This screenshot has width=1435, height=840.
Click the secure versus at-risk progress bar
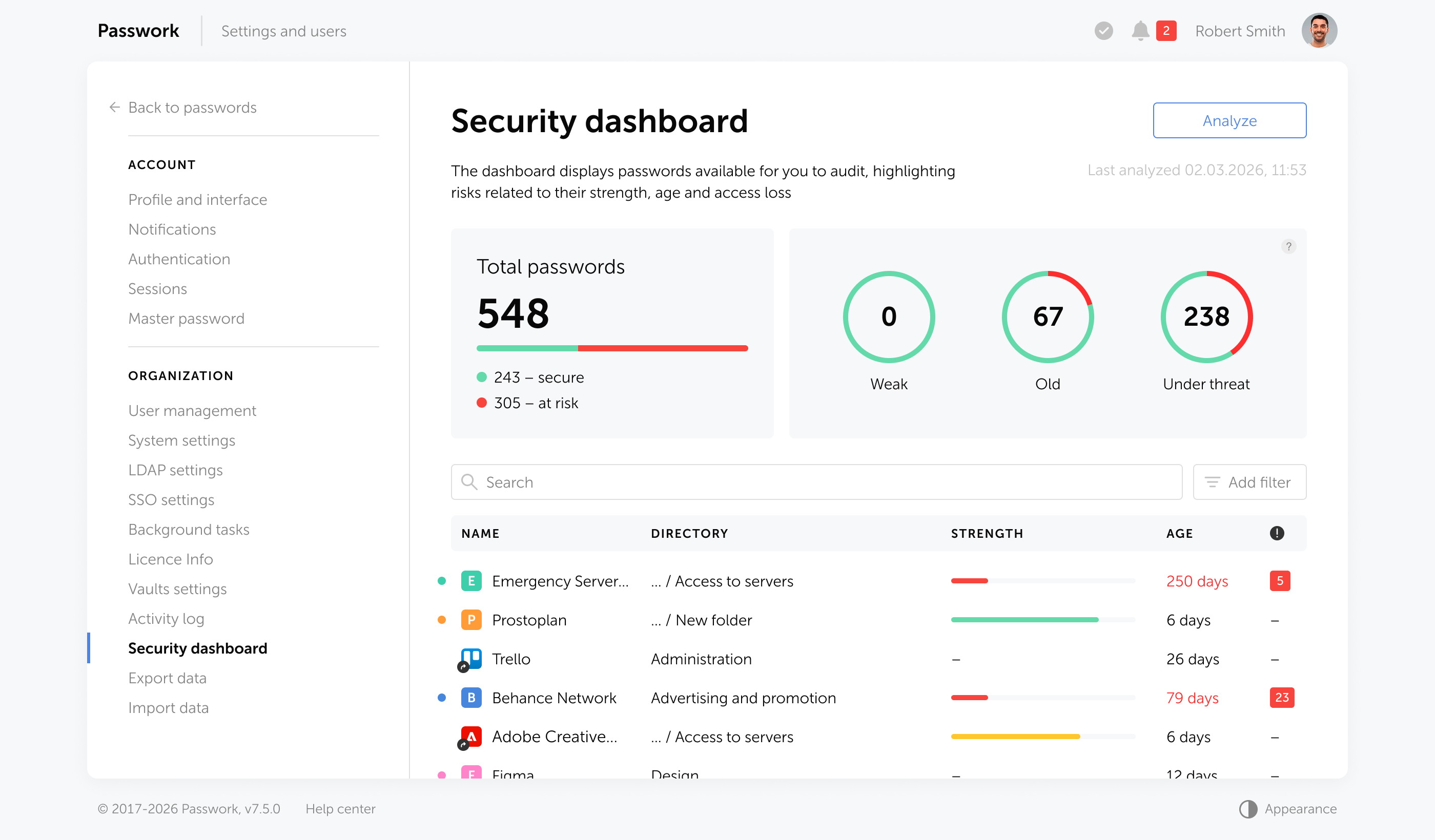tap(611, 347)
